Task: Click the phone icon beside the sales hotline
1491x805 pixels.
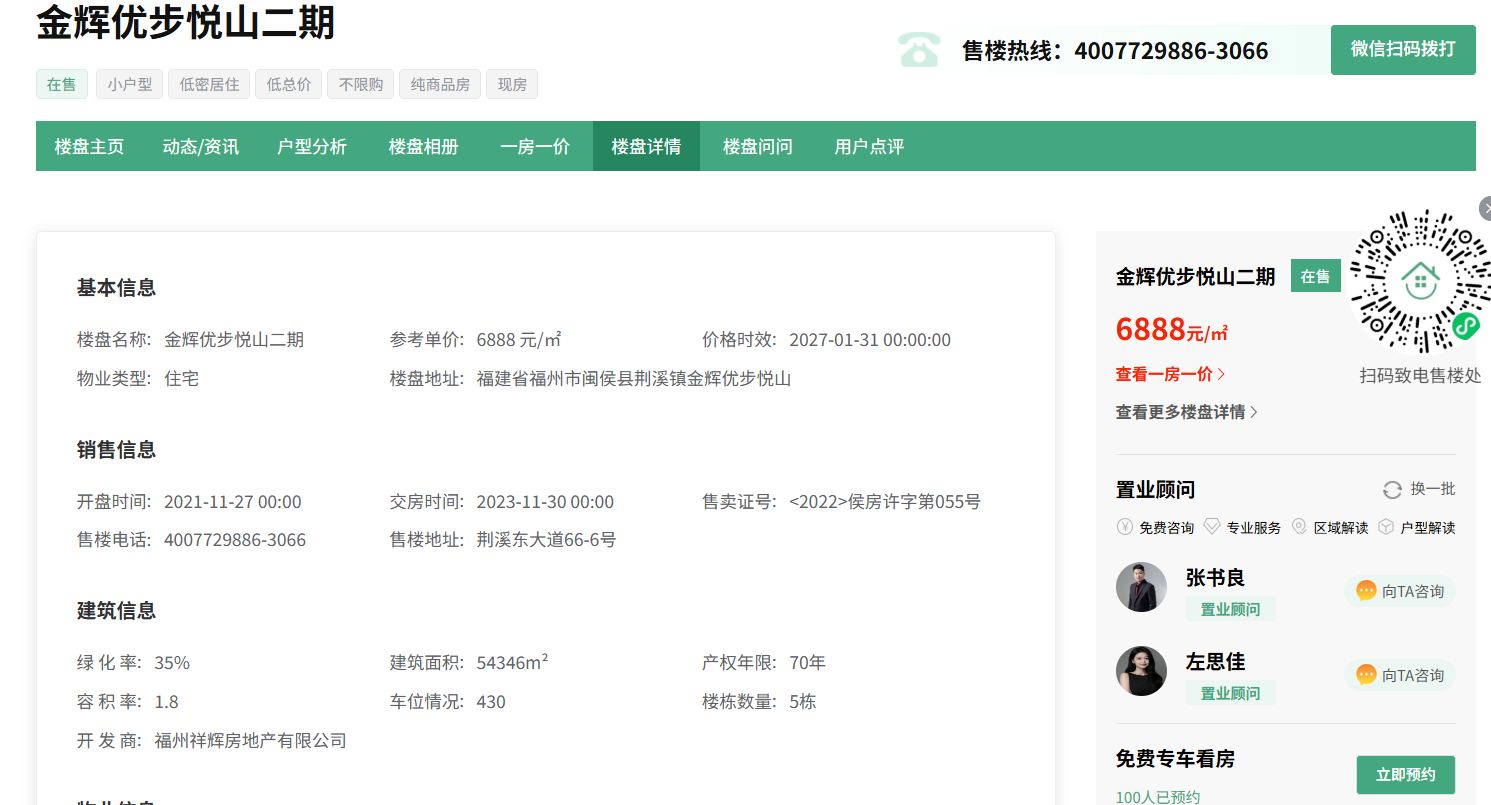Action: point(918,50)
